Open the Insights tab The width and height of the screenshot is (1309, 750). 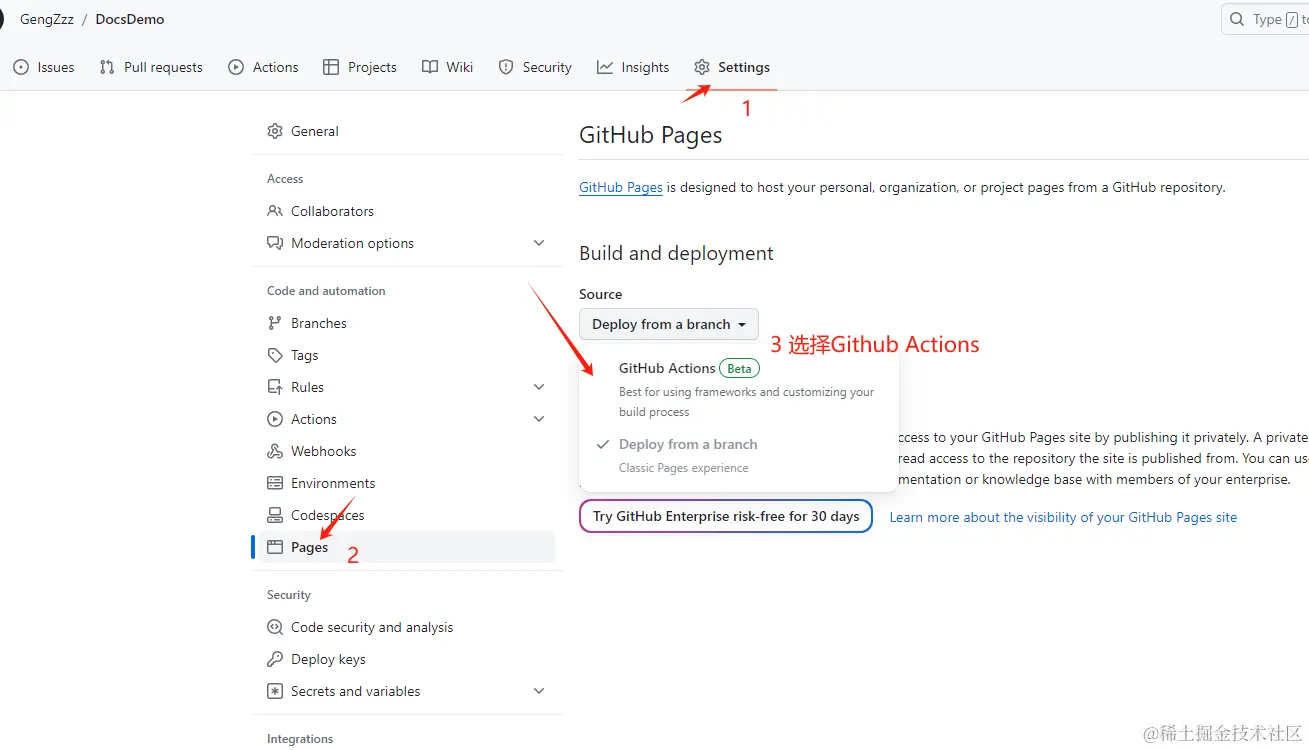[x=633, y=67]
